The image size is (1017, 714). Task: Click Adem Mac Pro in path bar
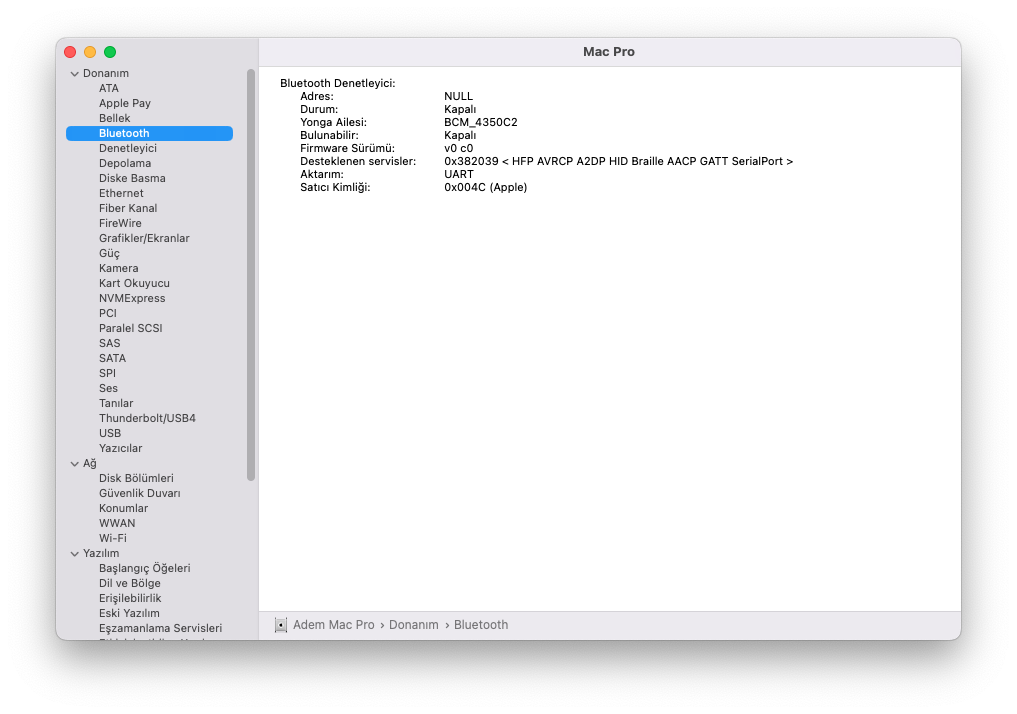(x=333, y=625)
